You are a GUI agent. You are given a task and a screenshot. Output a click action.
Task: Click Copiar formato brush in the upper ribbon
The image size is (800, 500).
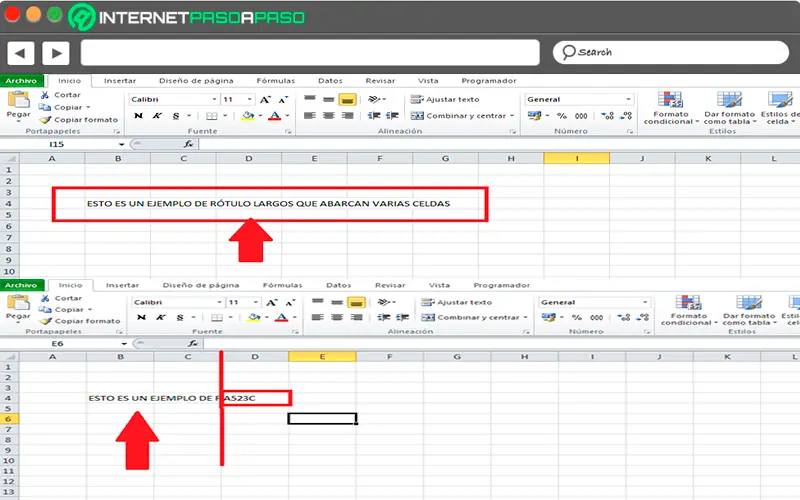pyautogui.click(x=45, y=120)
